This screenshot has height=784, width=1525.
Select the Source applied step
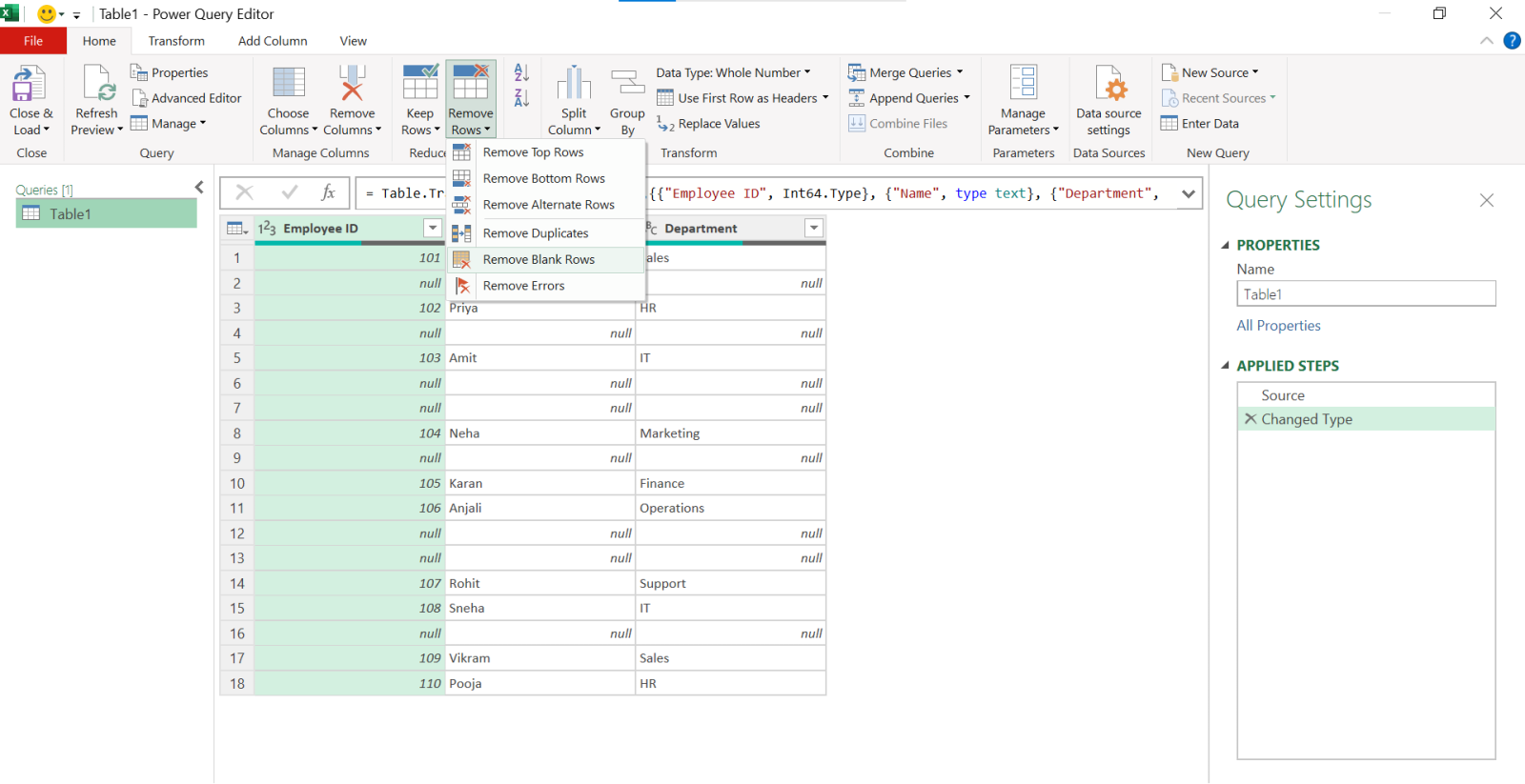1366,395
